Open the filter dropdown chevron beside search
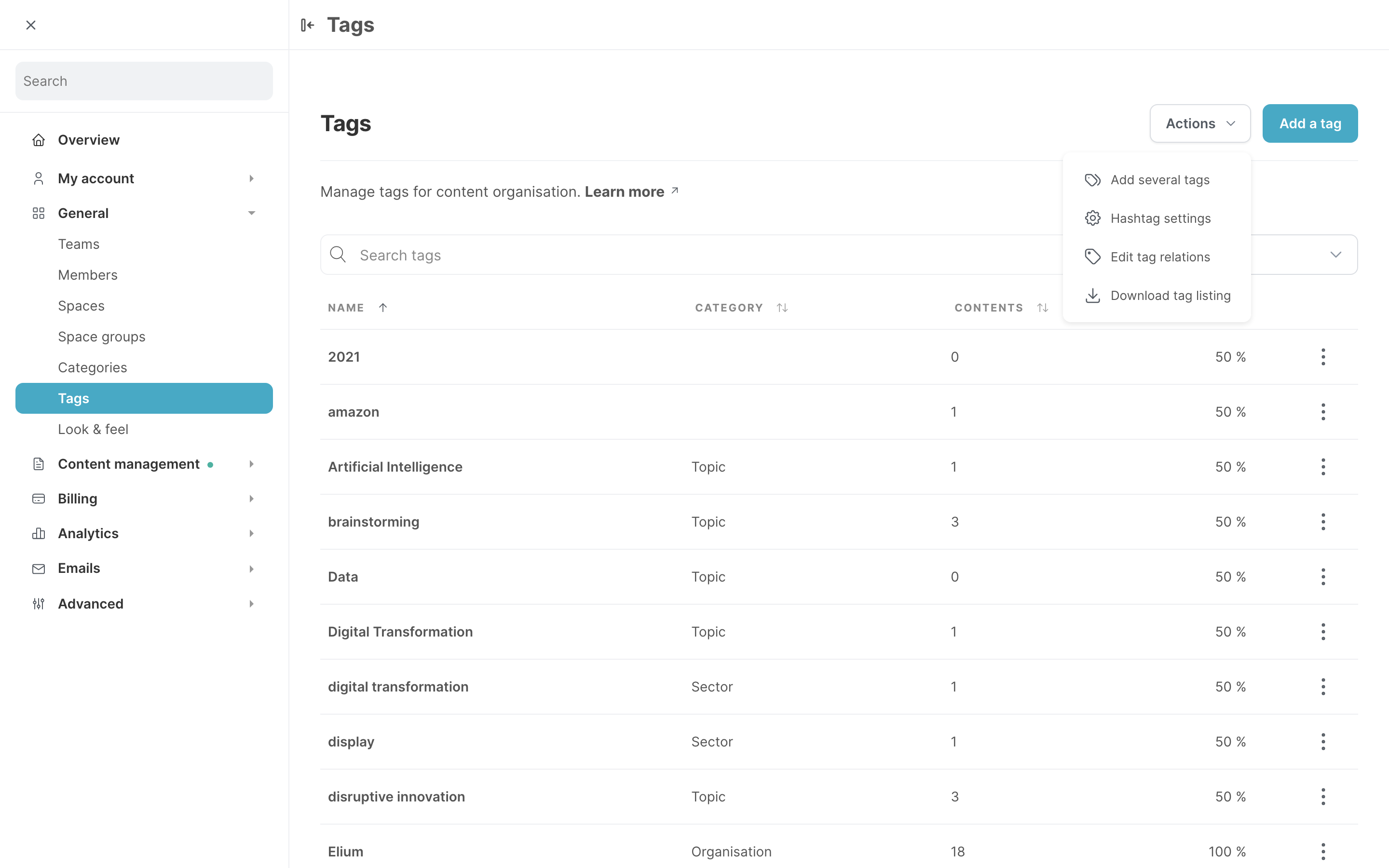The height and width of the screenshot is (868, 1389). click(1335, 254)
